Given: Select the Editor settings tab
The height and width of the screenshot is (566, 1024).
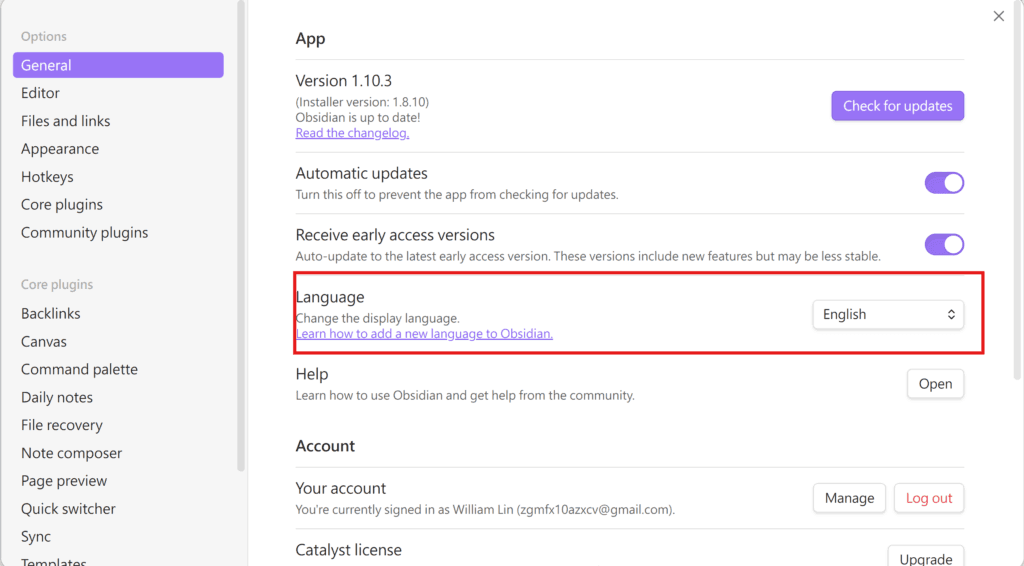Looking at the screenshot, I should [x=41, y=93].
